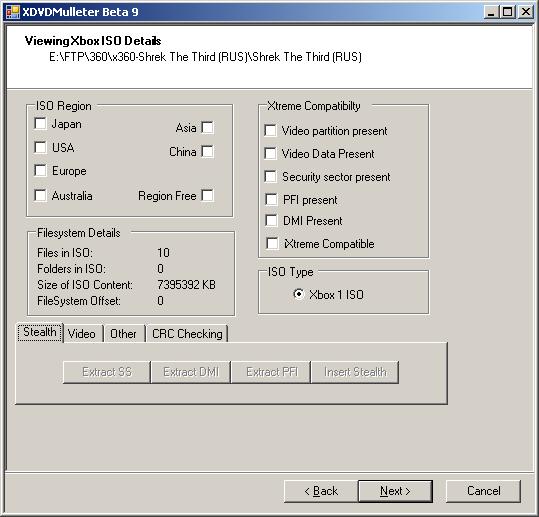Check the Japan region box

point(41,123)
